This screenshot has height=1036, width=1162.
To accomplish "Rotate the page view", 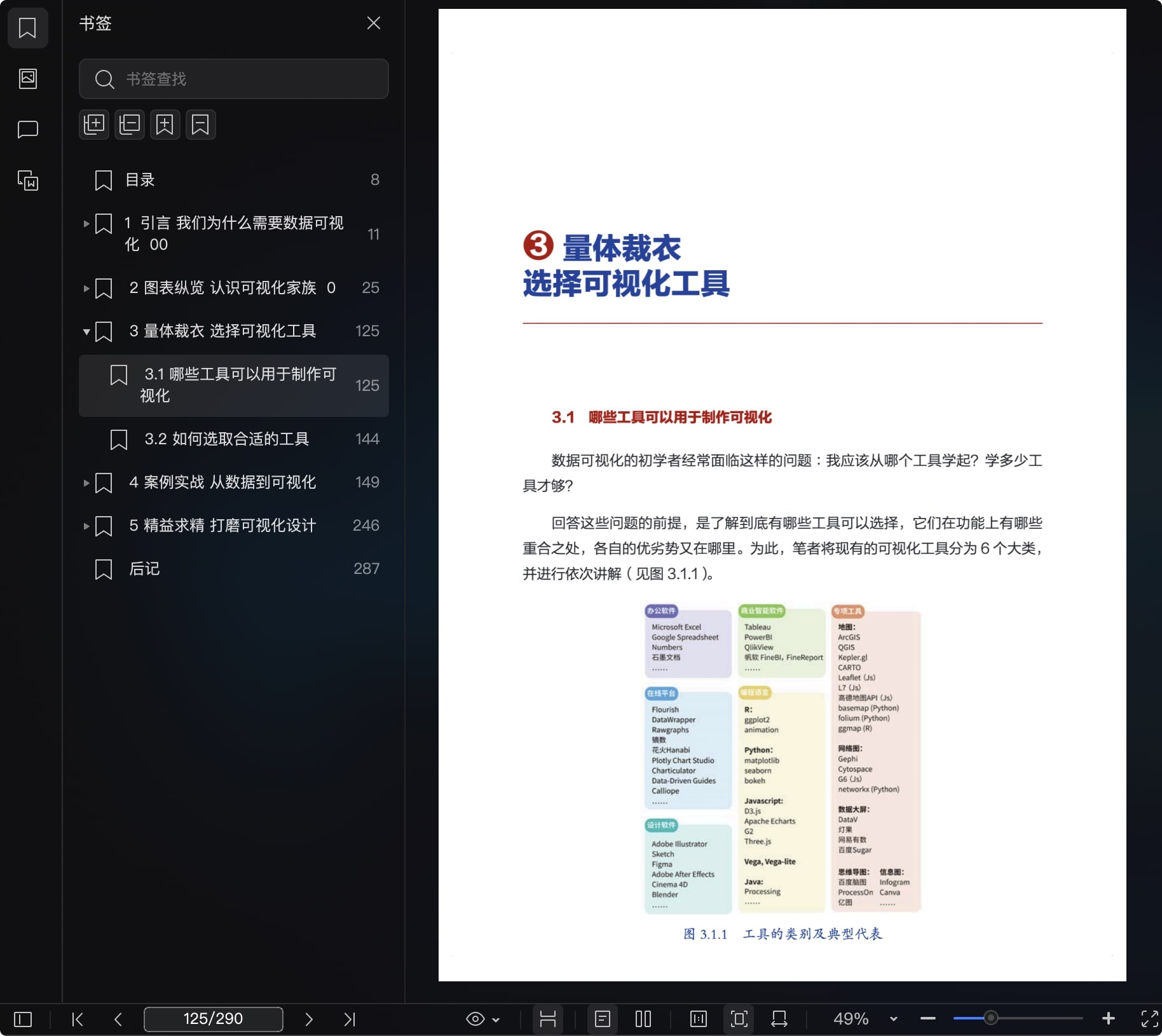I will coord(779,1019).
